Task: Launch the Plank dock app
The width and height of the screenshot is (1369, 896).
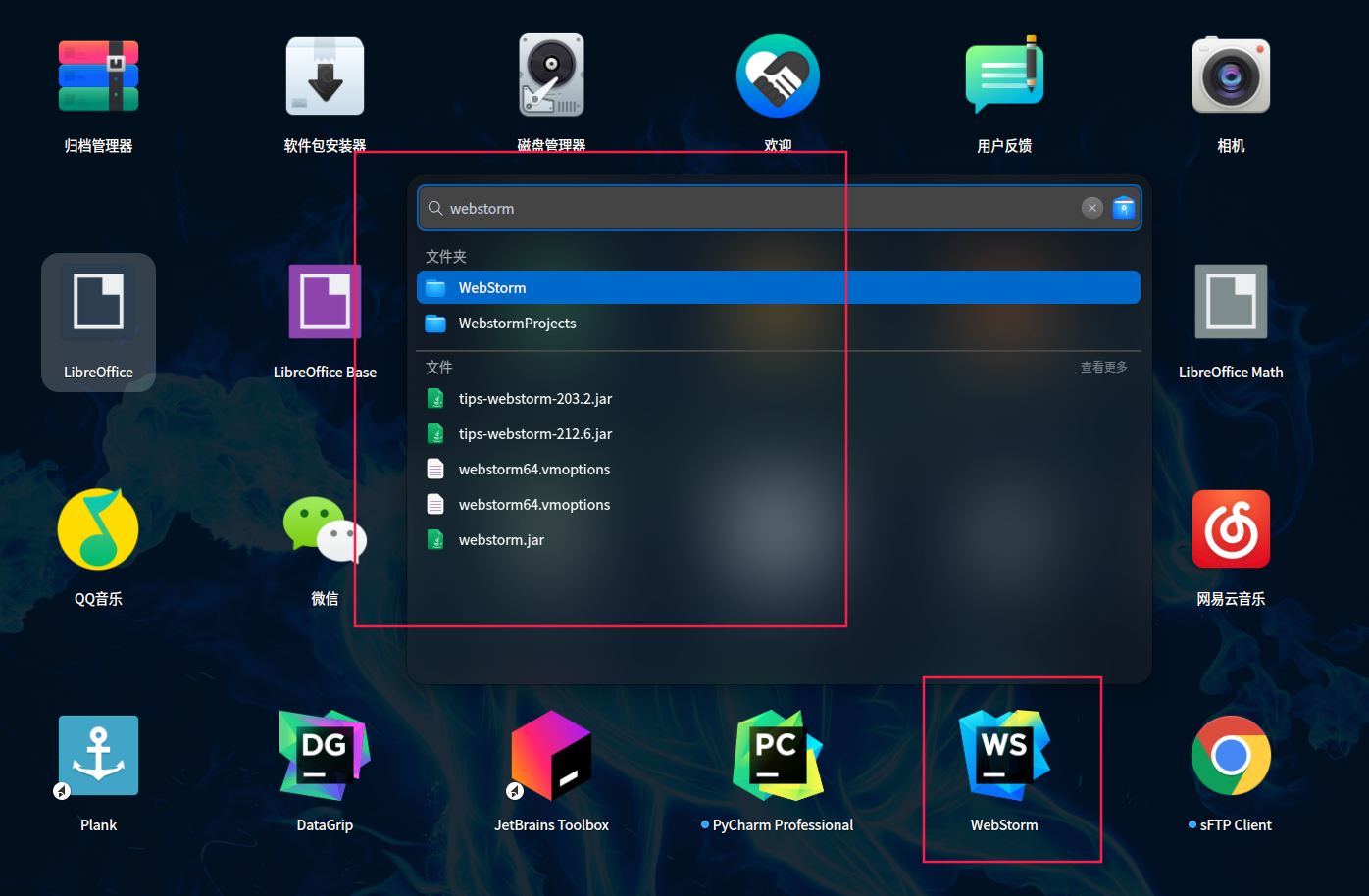Action: click(x=98, y=756)
